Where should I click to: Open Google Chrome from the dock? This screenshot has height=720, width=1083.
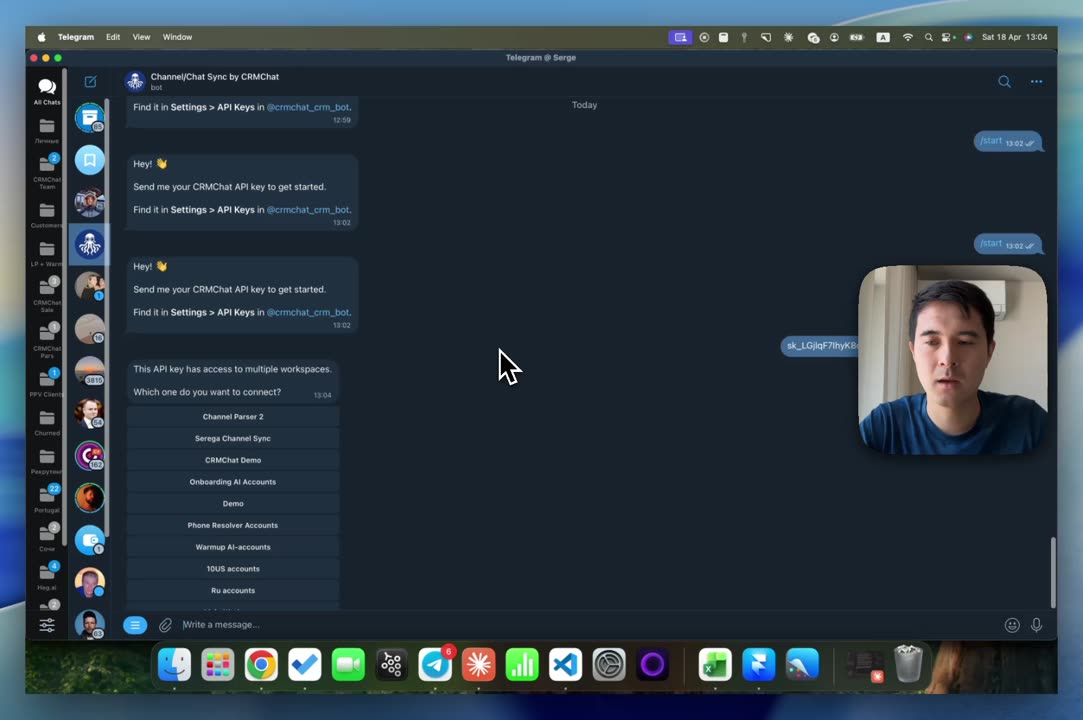tap(261, 665)
